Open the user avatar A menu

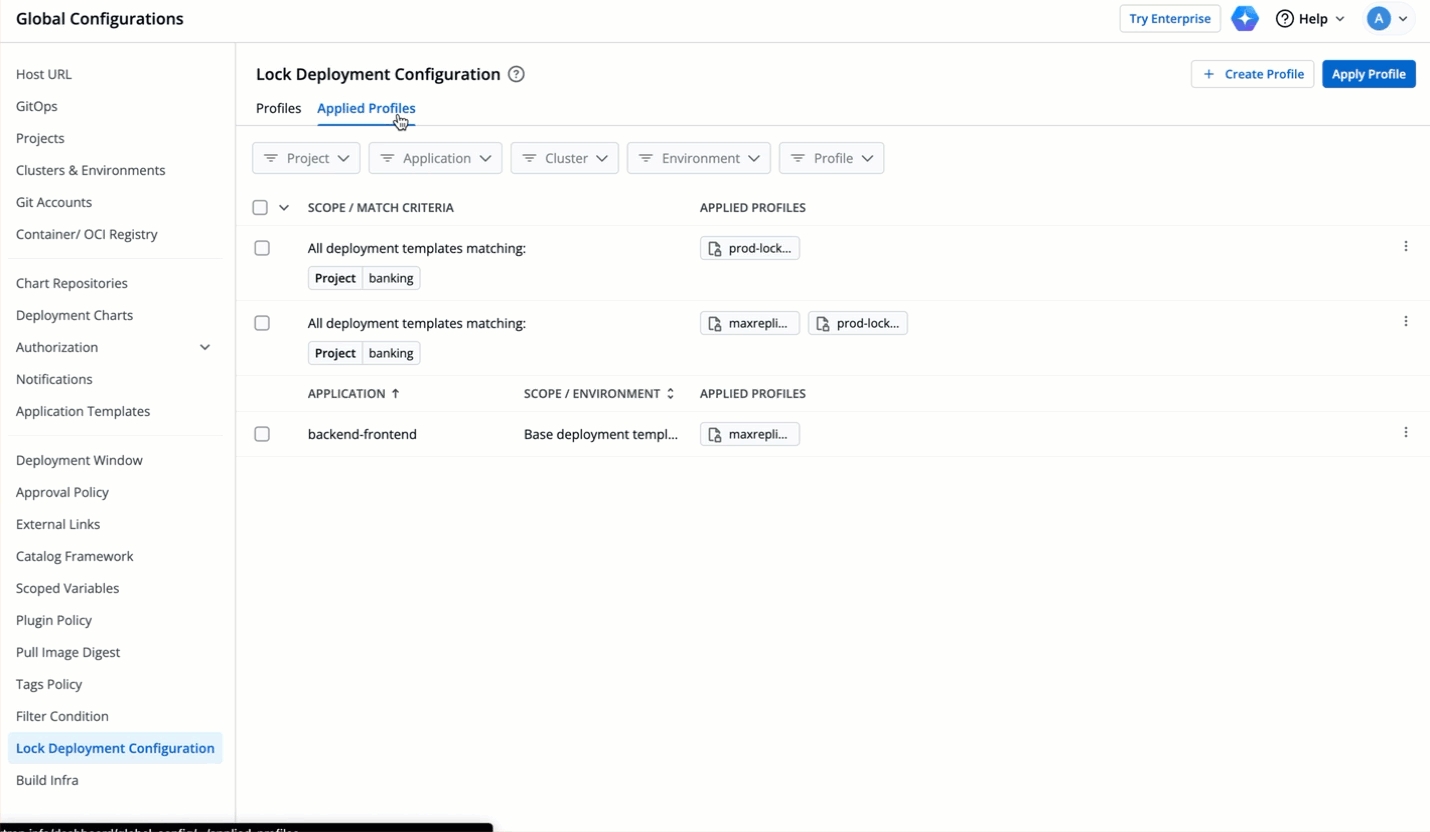(1388, 19)
